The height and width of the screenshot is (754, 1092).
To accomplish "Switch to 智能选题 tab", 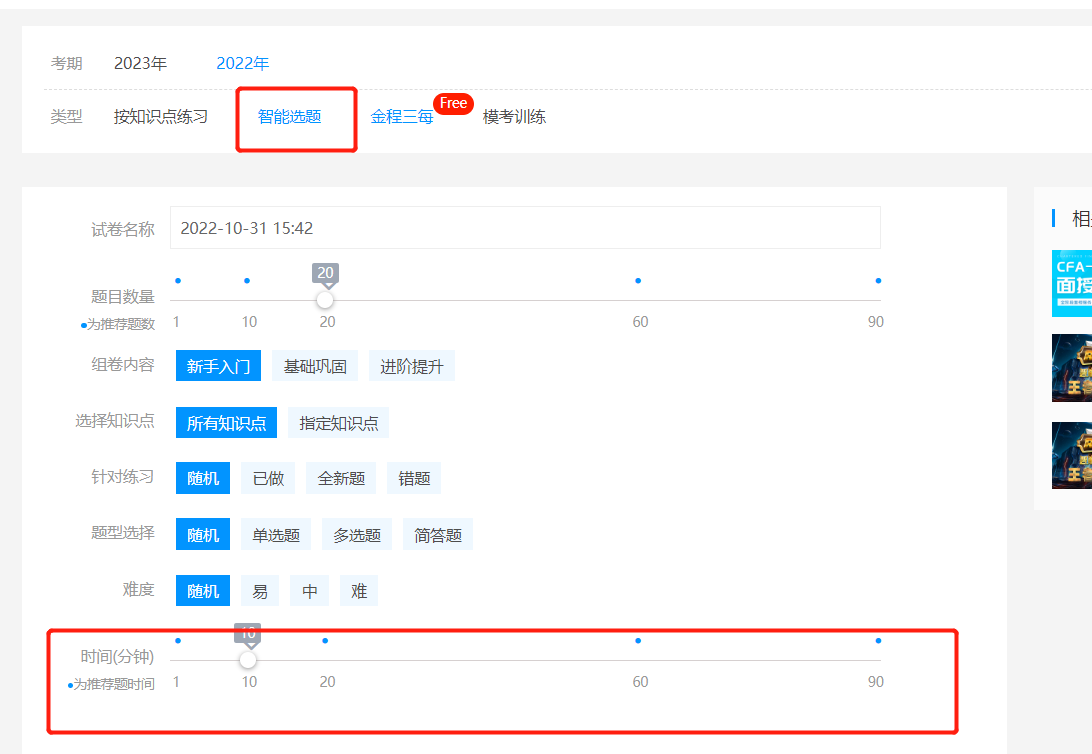I will pos(289,117).
